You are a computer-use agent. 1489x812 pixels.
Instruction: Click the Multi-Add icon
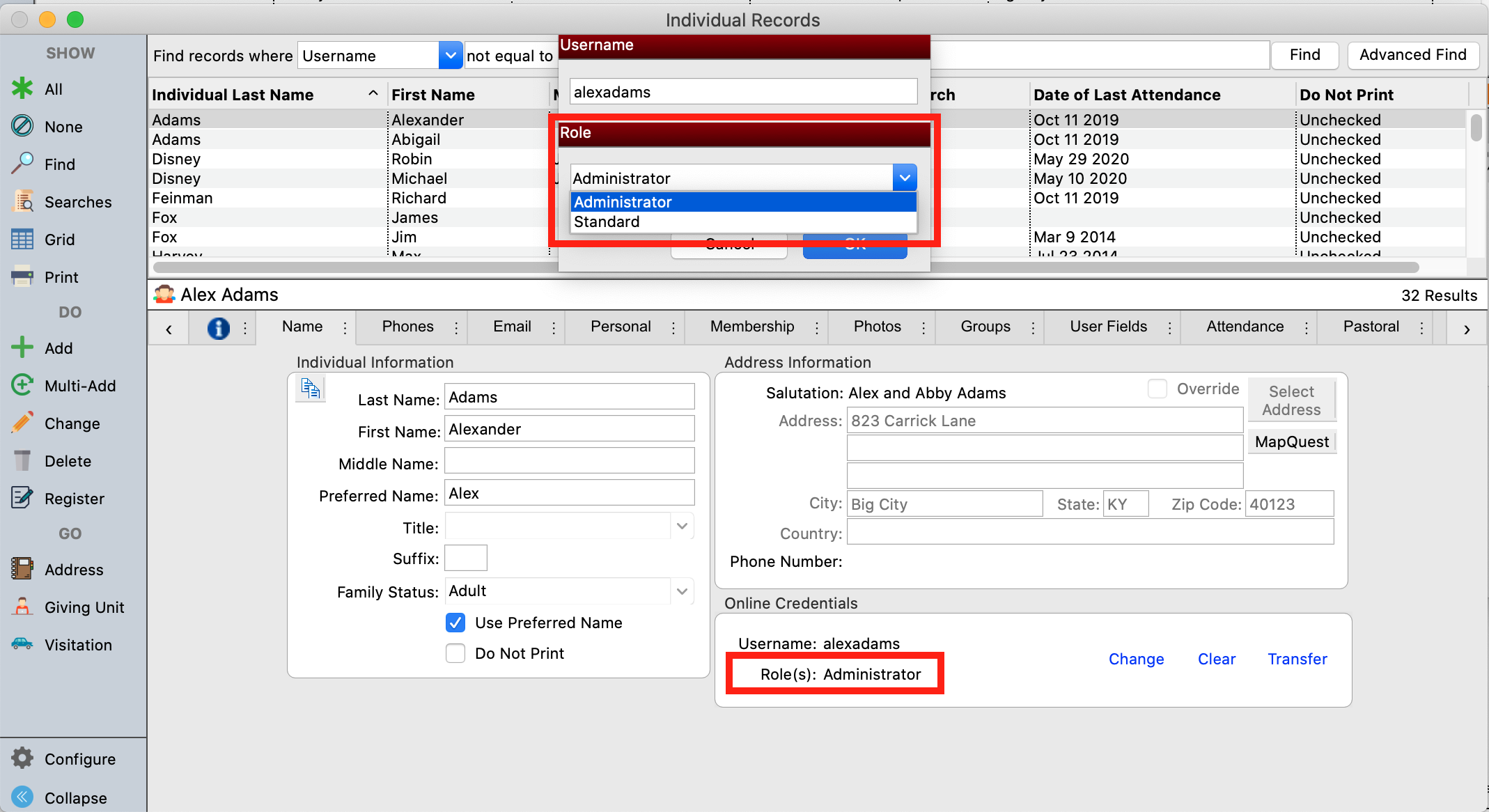[22, 385]
